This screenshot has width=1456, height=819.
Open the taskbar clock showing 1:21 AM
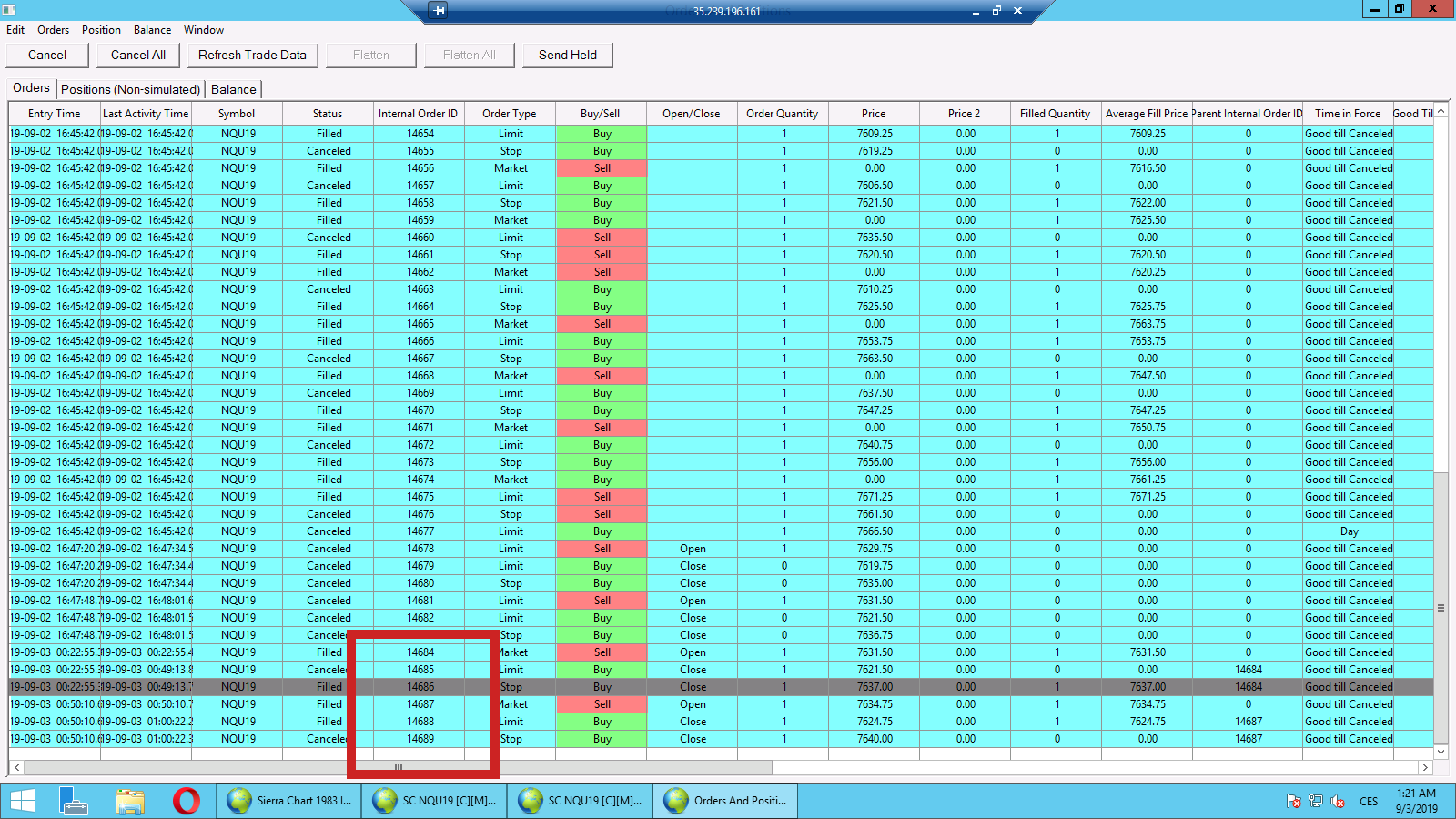tap(1416, 801)
